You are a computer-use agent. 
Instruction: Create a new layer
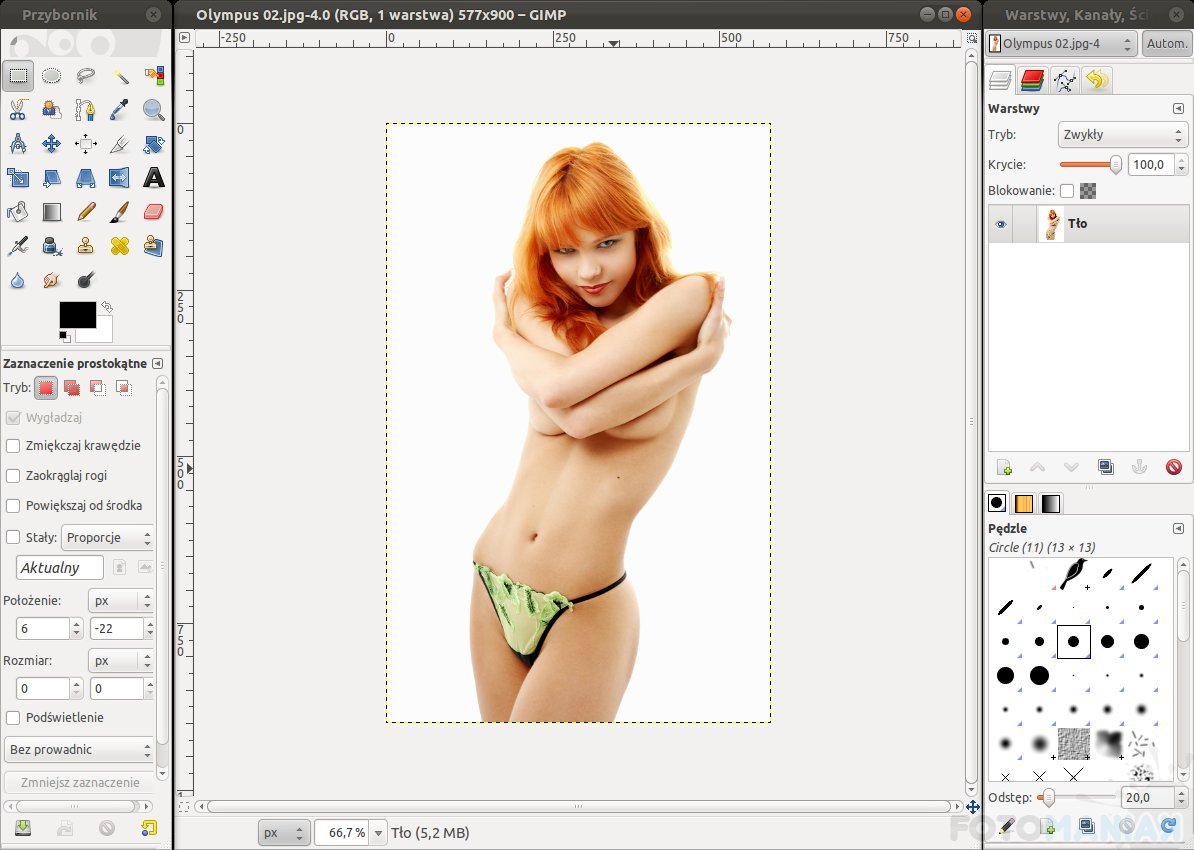coord(1004,467)
